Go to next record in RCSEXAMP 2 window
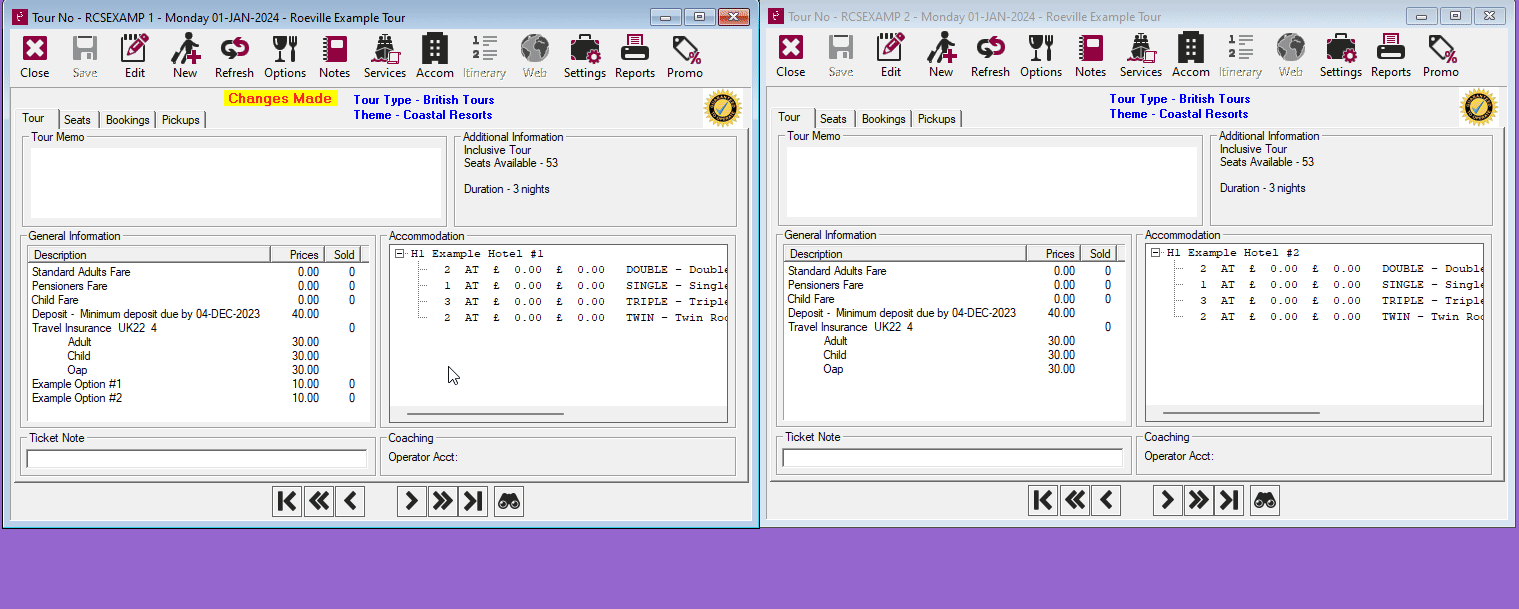1519x609 pixels. (x=1167, y=500)
